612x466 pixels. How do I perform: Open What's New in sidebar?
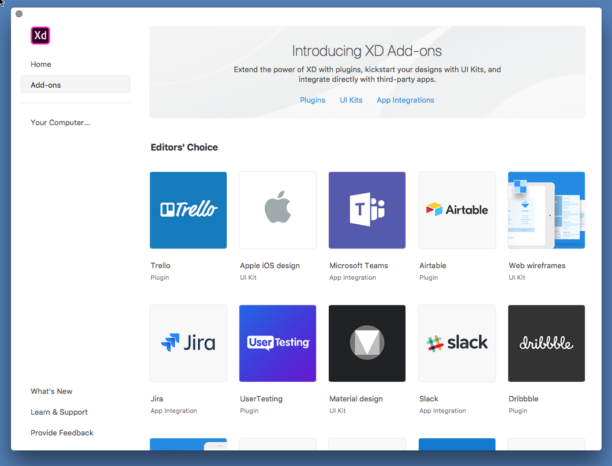point(51,391)
